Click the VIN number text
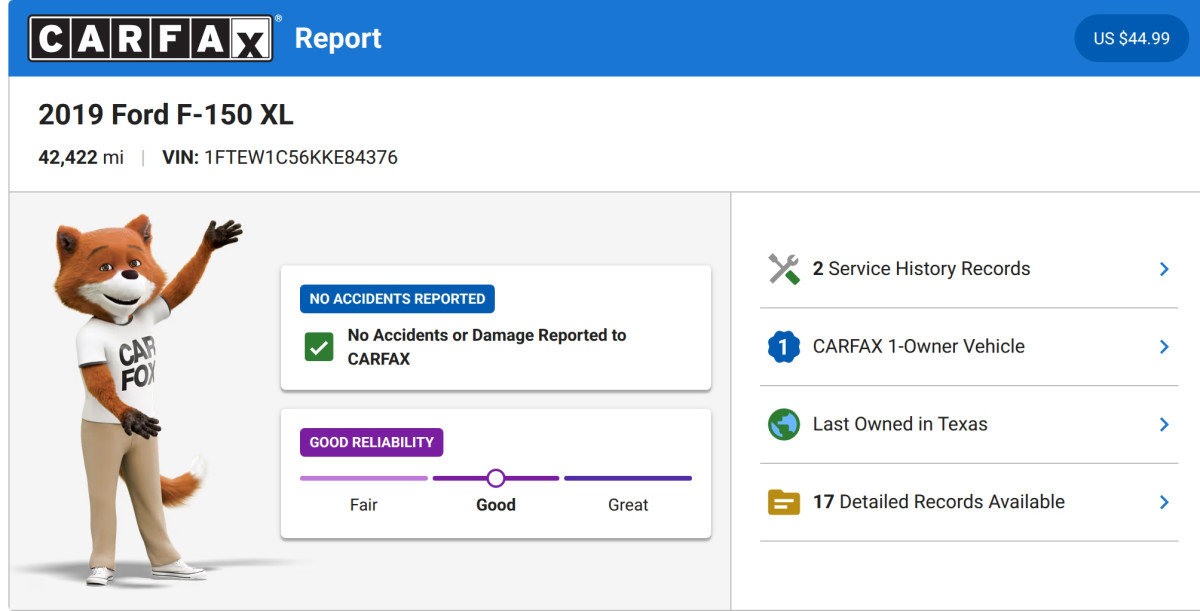This screenshot has width=1200, height=611. [301, 157]
